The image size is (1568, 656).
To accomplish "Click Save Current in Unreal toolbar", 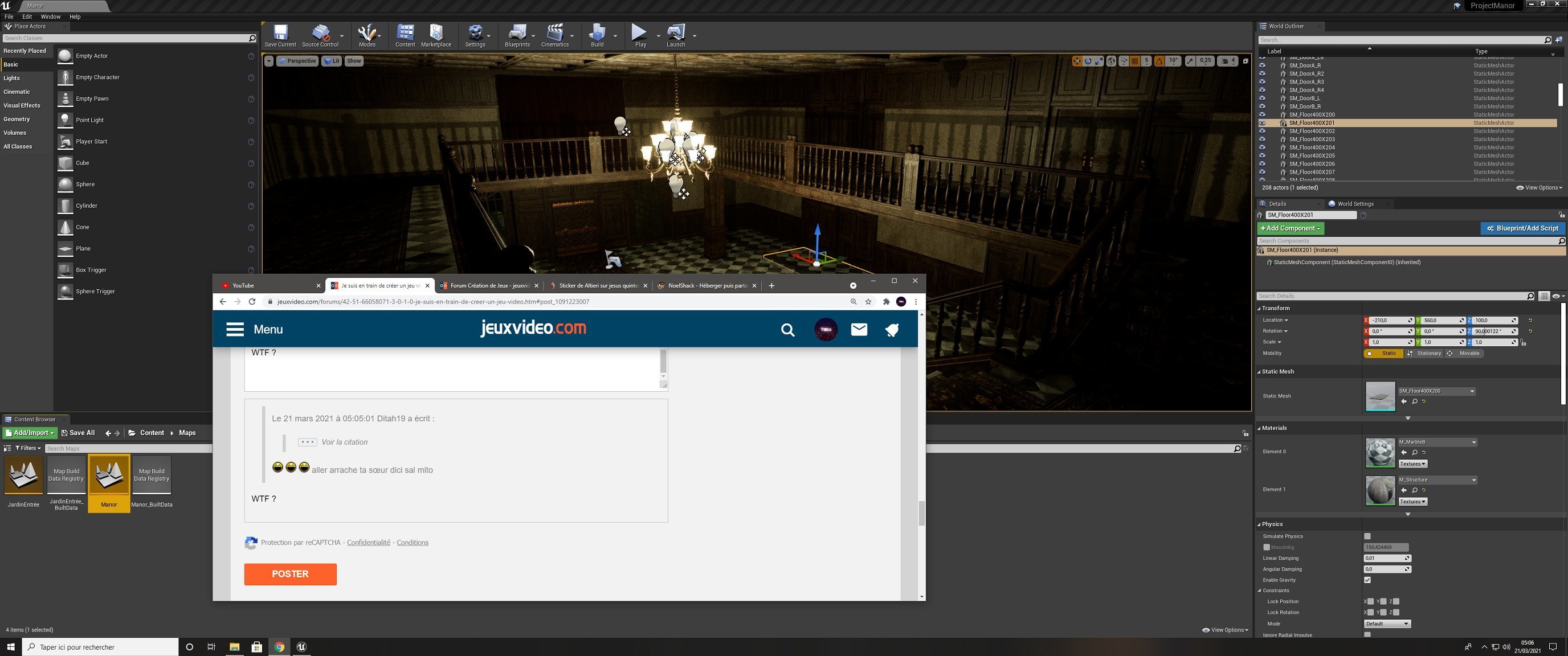I will (280, 35).
